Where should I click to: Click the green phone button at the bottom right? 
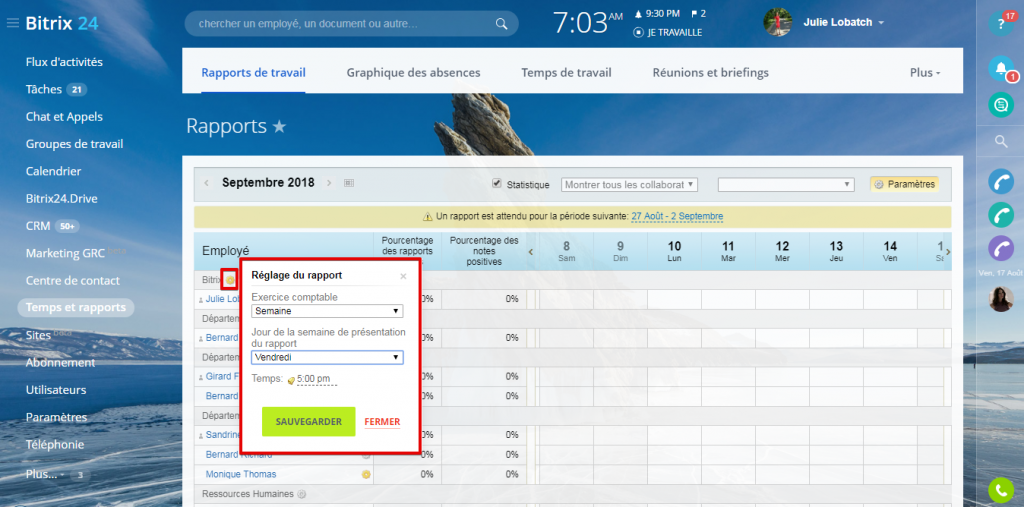coord(1000,490)
